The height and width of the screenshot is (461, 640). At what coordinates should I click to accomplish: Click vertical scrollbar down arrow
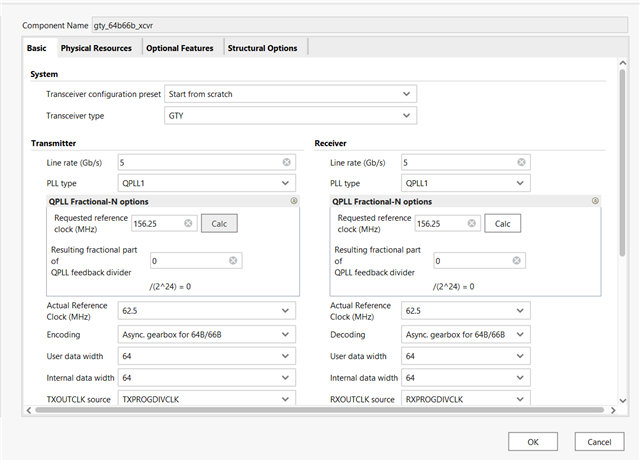[622, 401]
